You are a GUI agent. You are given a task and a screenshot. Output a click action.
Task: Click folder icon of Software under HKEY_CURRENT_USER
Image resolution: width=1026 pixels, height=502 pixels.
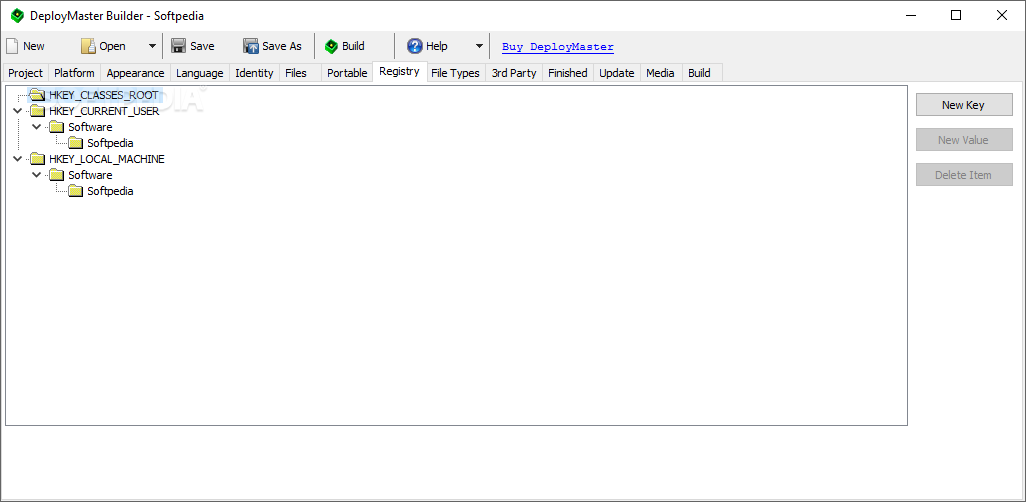coord(57,127)
